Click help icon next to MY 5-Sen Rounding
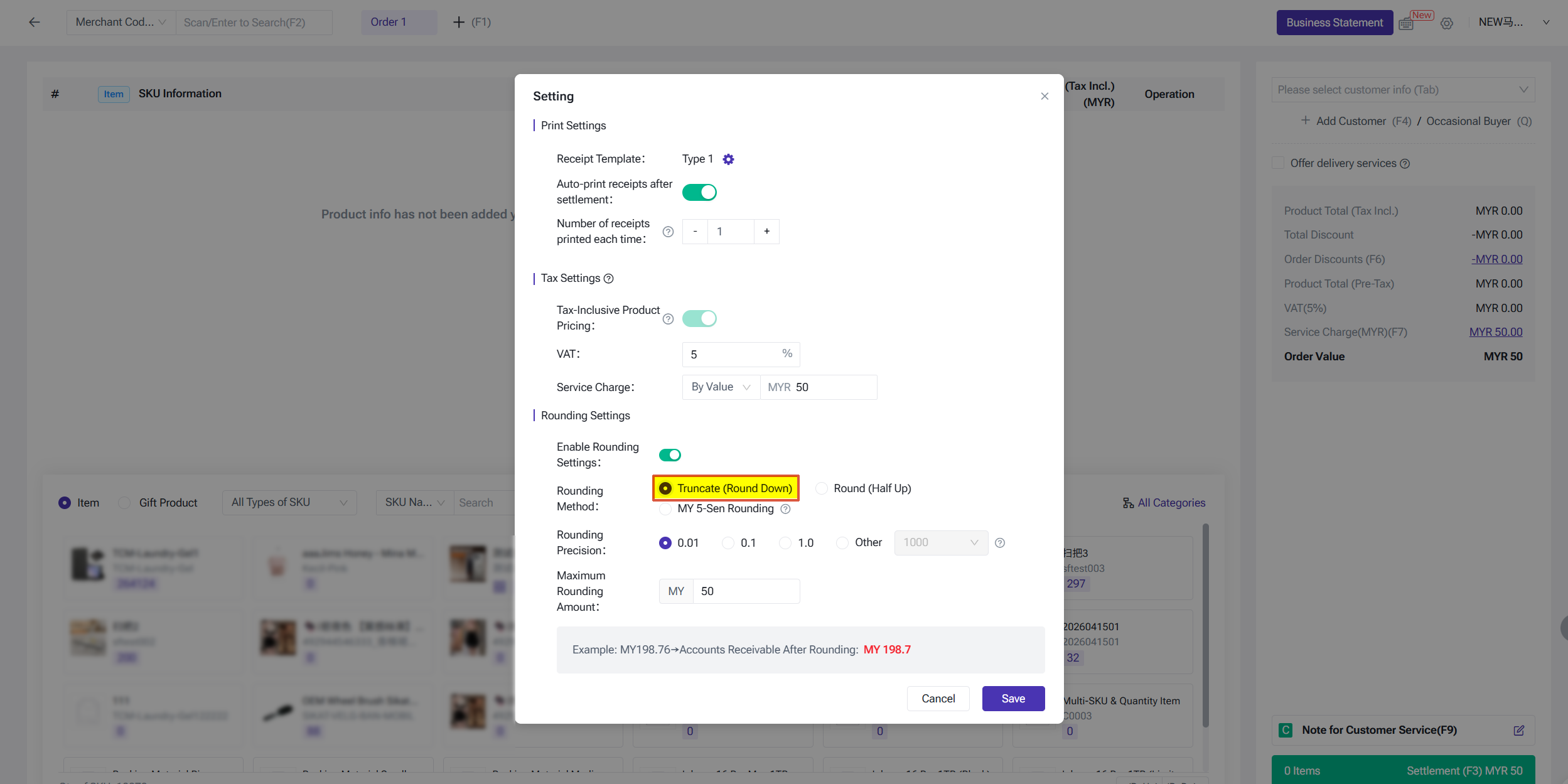Viewport: 1568px width, 784px height. 785,509
